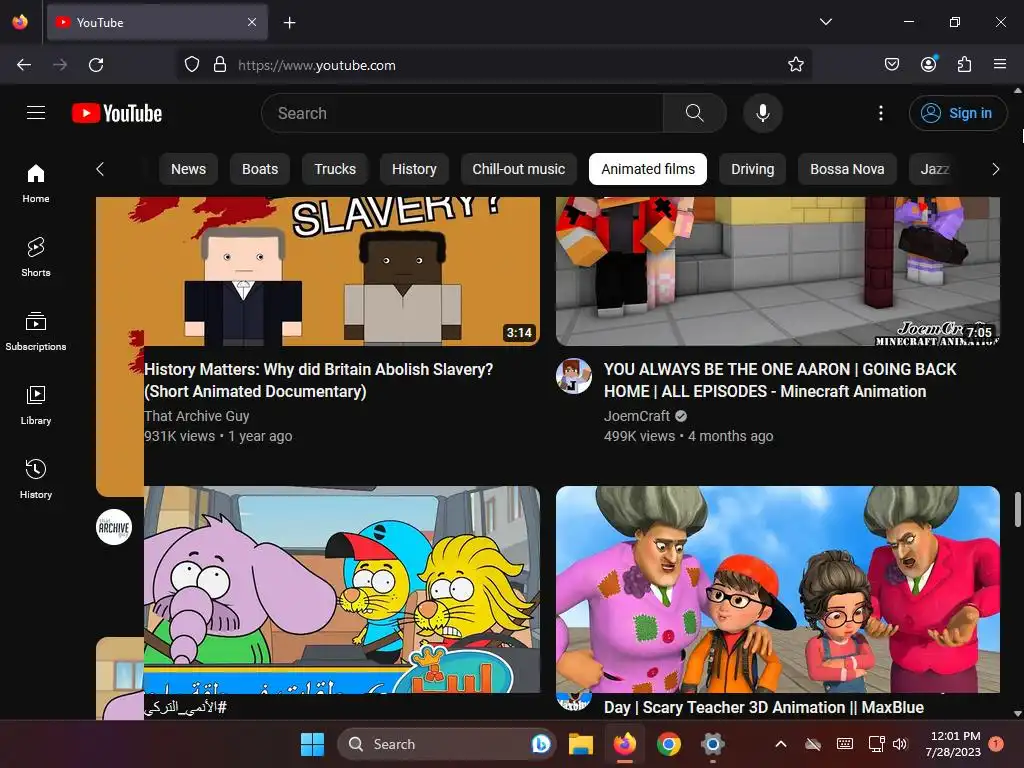Screen dimensions: 1024x768
Task: Show hidden system tray icons
Action: 780,744
